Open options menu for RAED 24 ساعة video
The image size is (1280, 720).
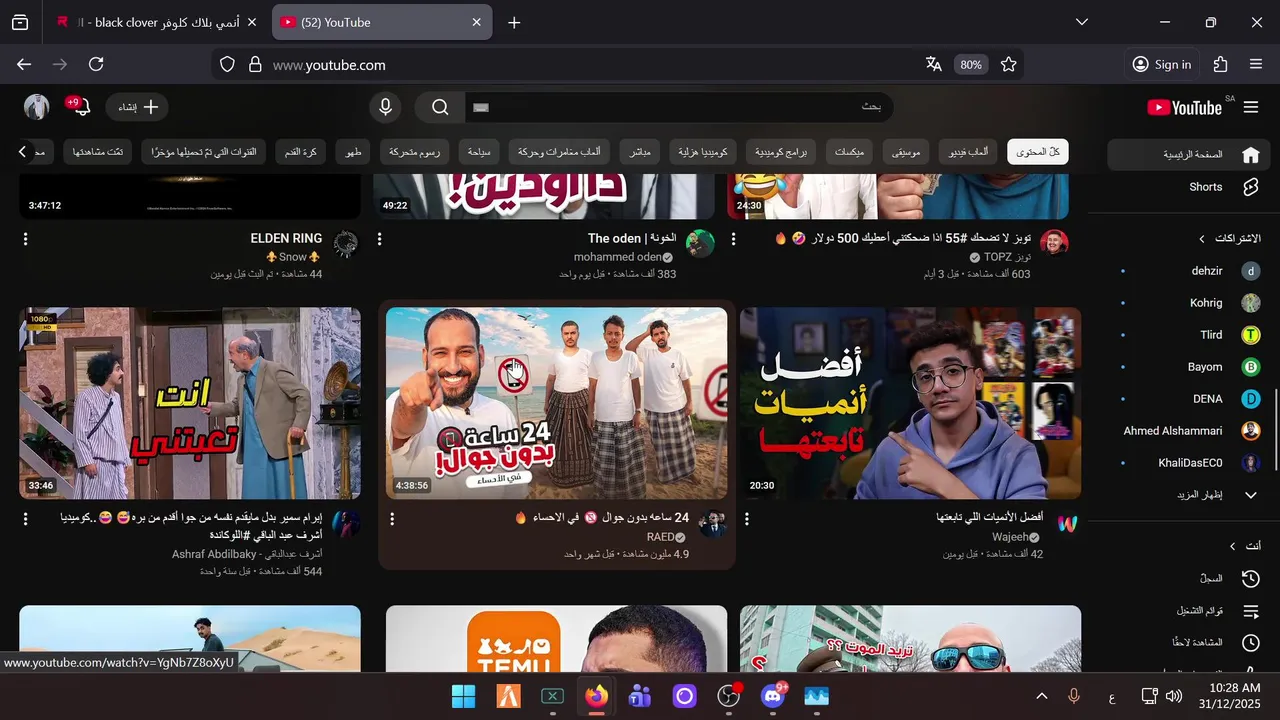coord(392,519)
